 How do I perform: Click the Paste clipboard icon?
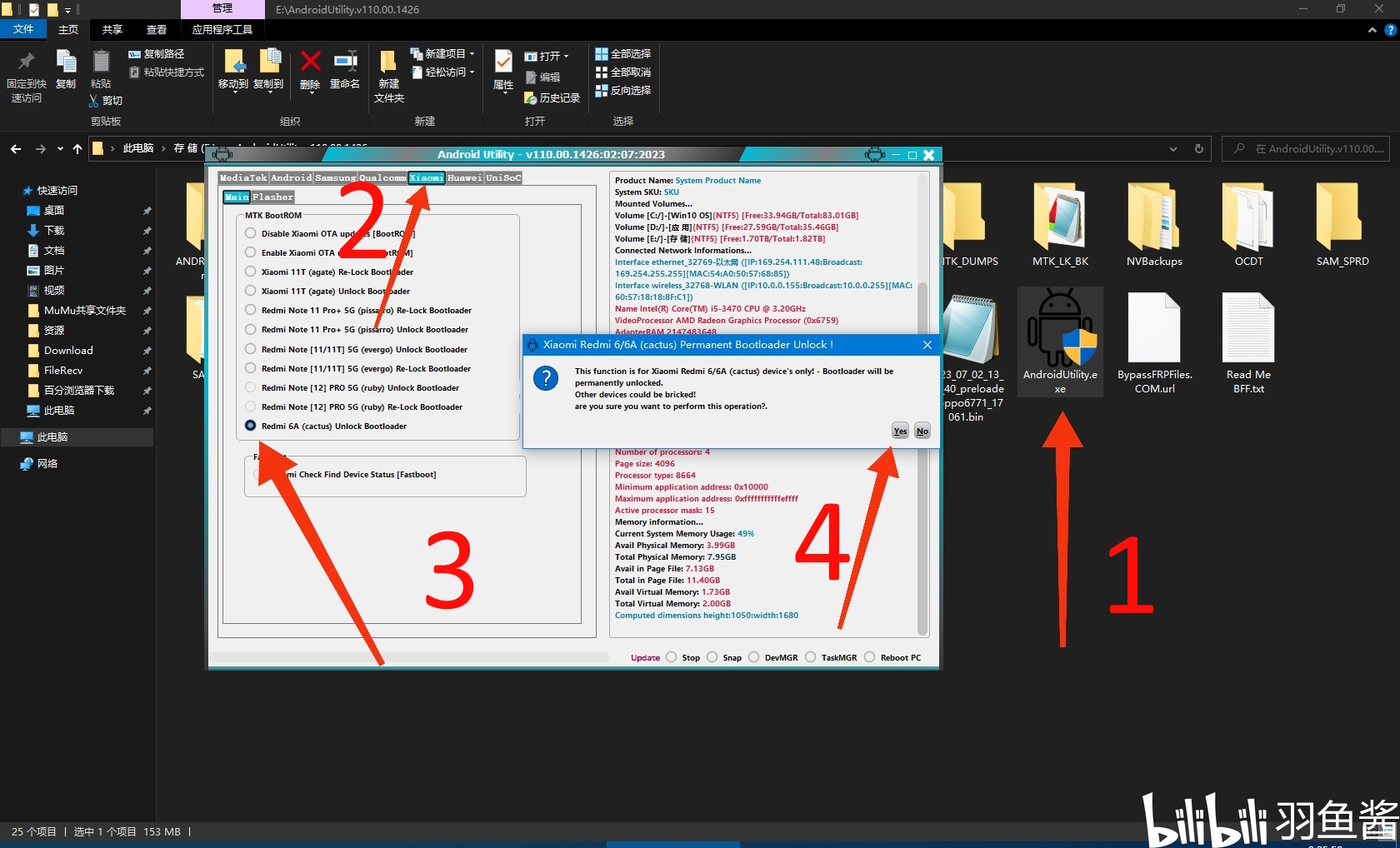101,62
